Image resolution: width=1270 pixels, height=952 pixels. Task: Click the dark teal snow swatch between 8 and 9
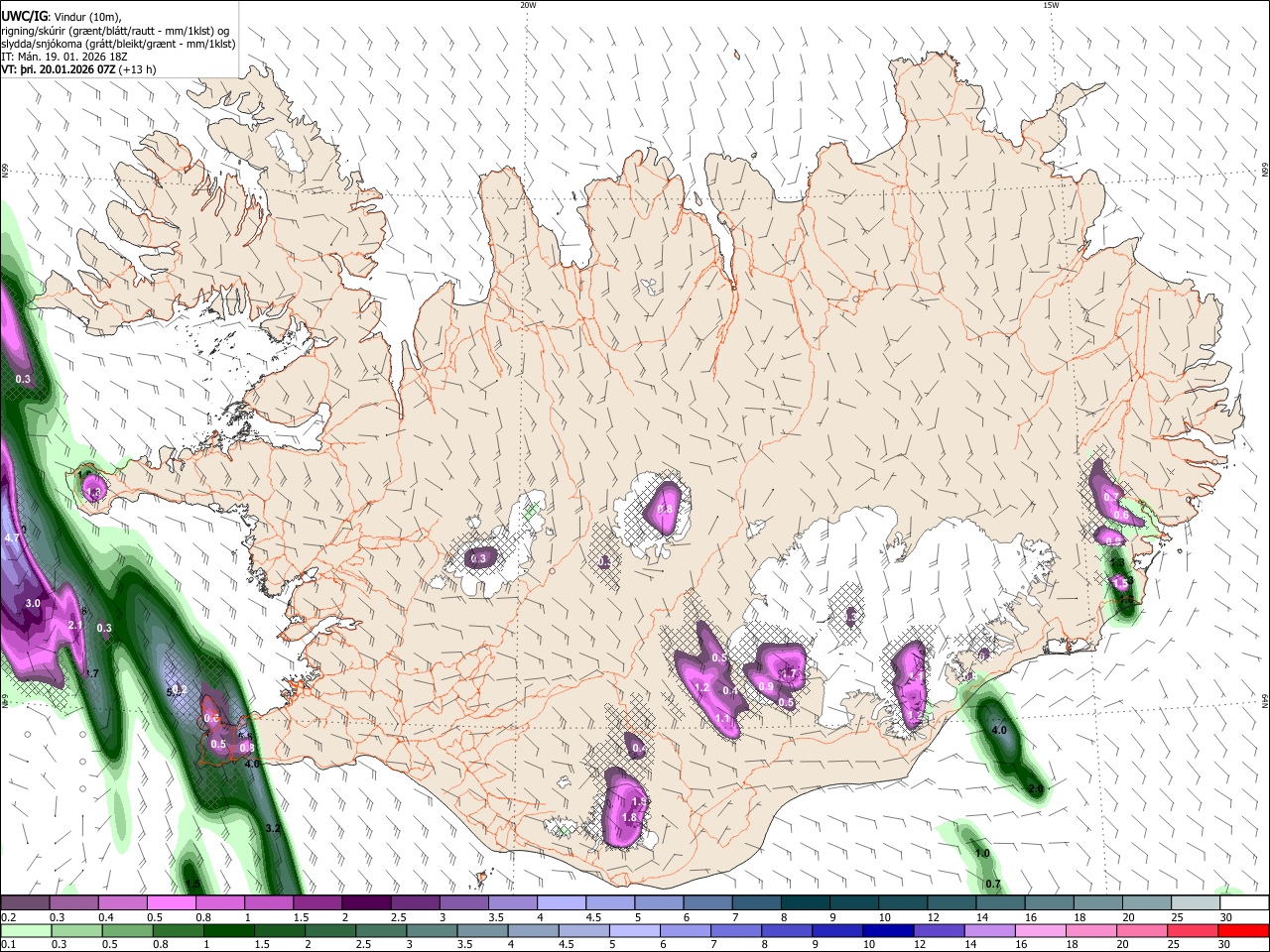tap(804, 903)
